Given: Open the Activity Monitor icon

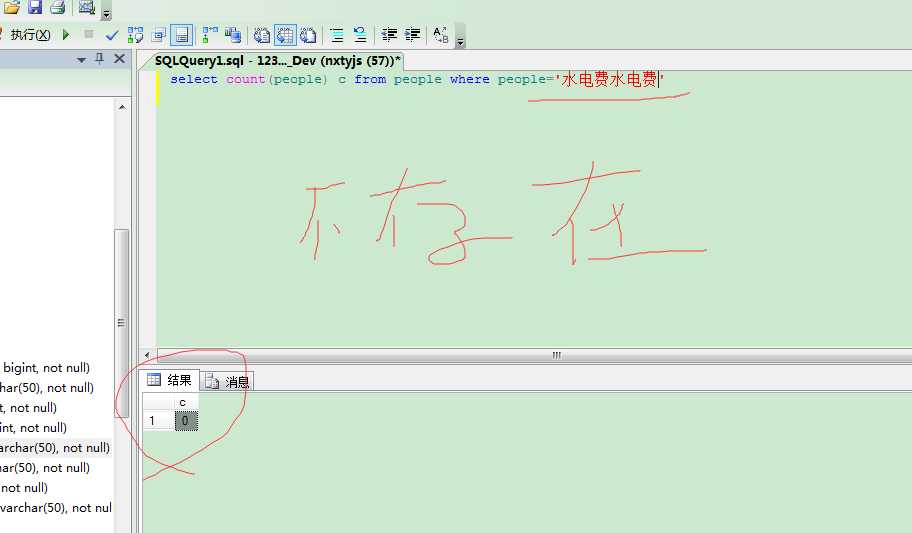Looking at the screenshot, I should (87, 6).
